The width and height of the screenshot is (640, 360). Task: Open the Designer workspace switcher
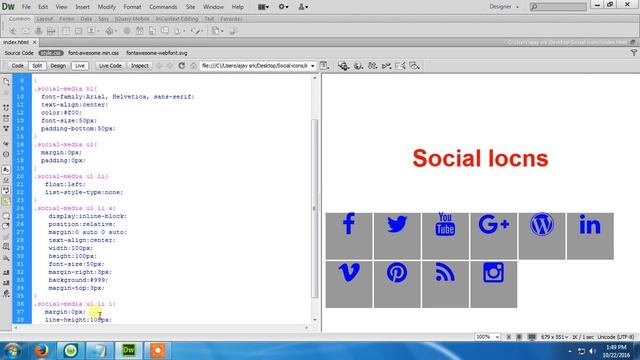pos(504,7)
